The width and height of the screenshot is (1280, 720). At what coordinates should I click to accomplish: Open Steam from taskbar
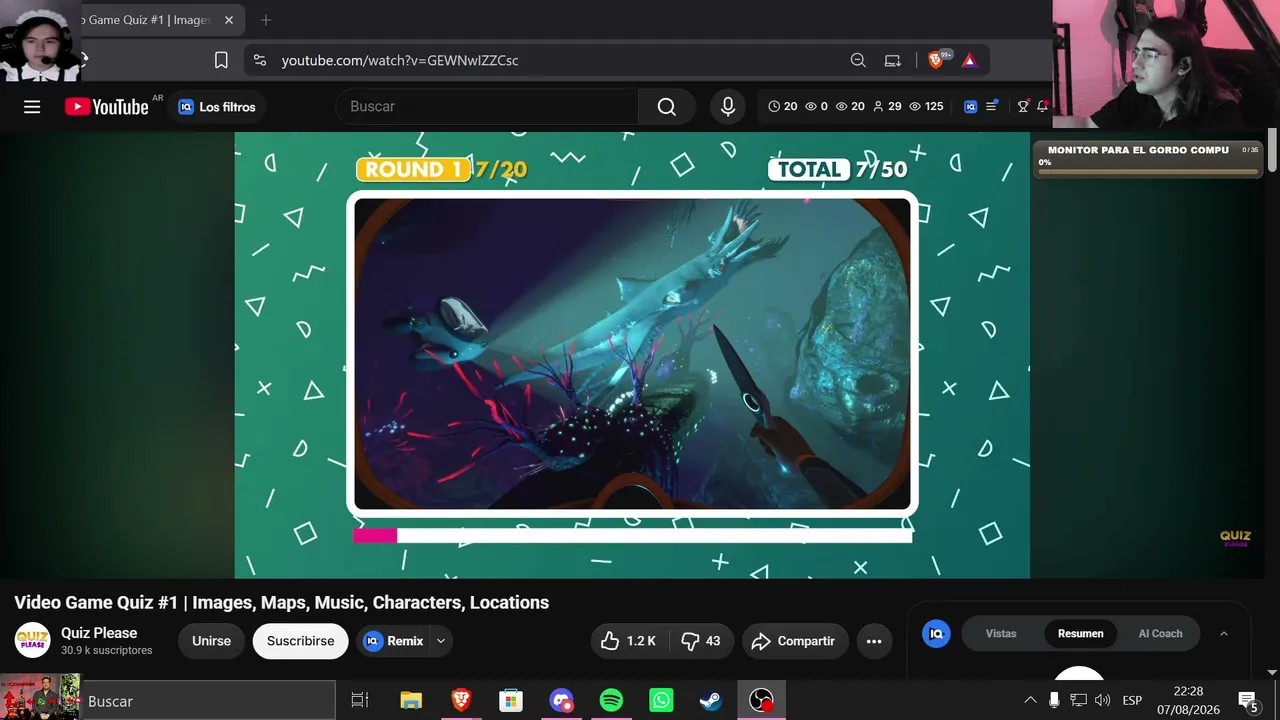point(711,701)
